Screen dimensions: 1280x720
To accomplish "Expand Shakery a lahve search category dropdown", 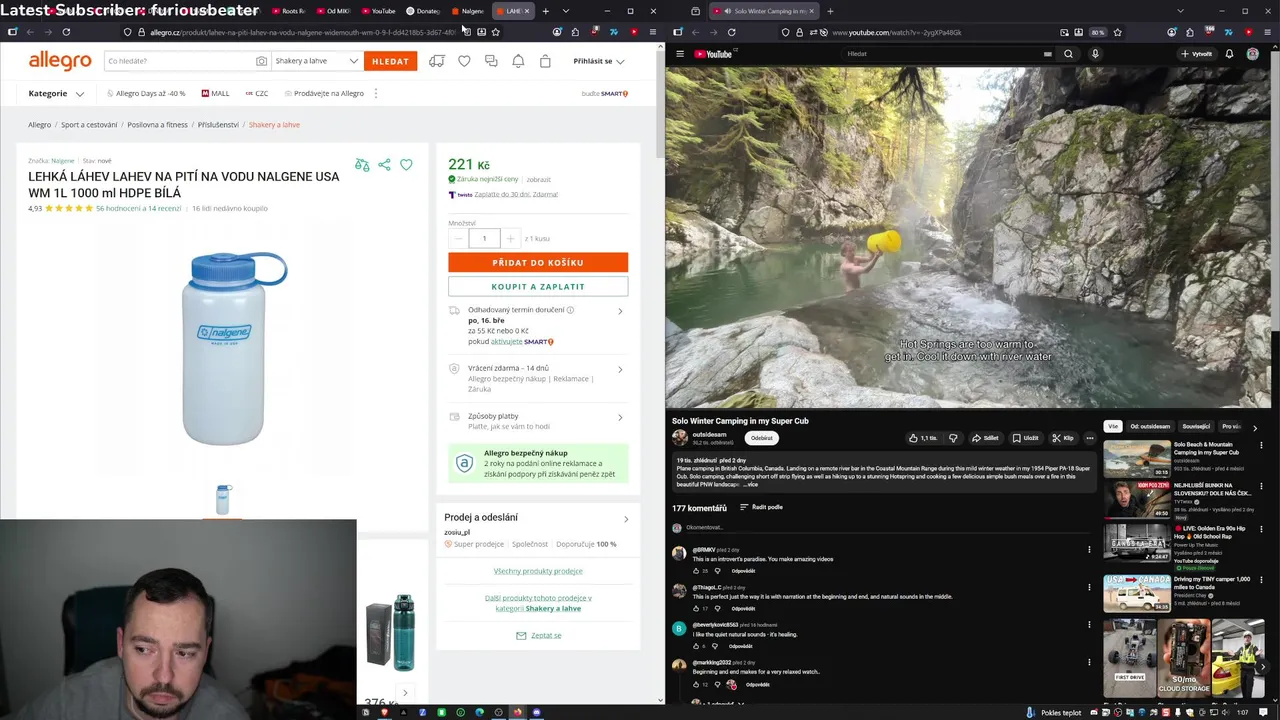I will [316, 61].
